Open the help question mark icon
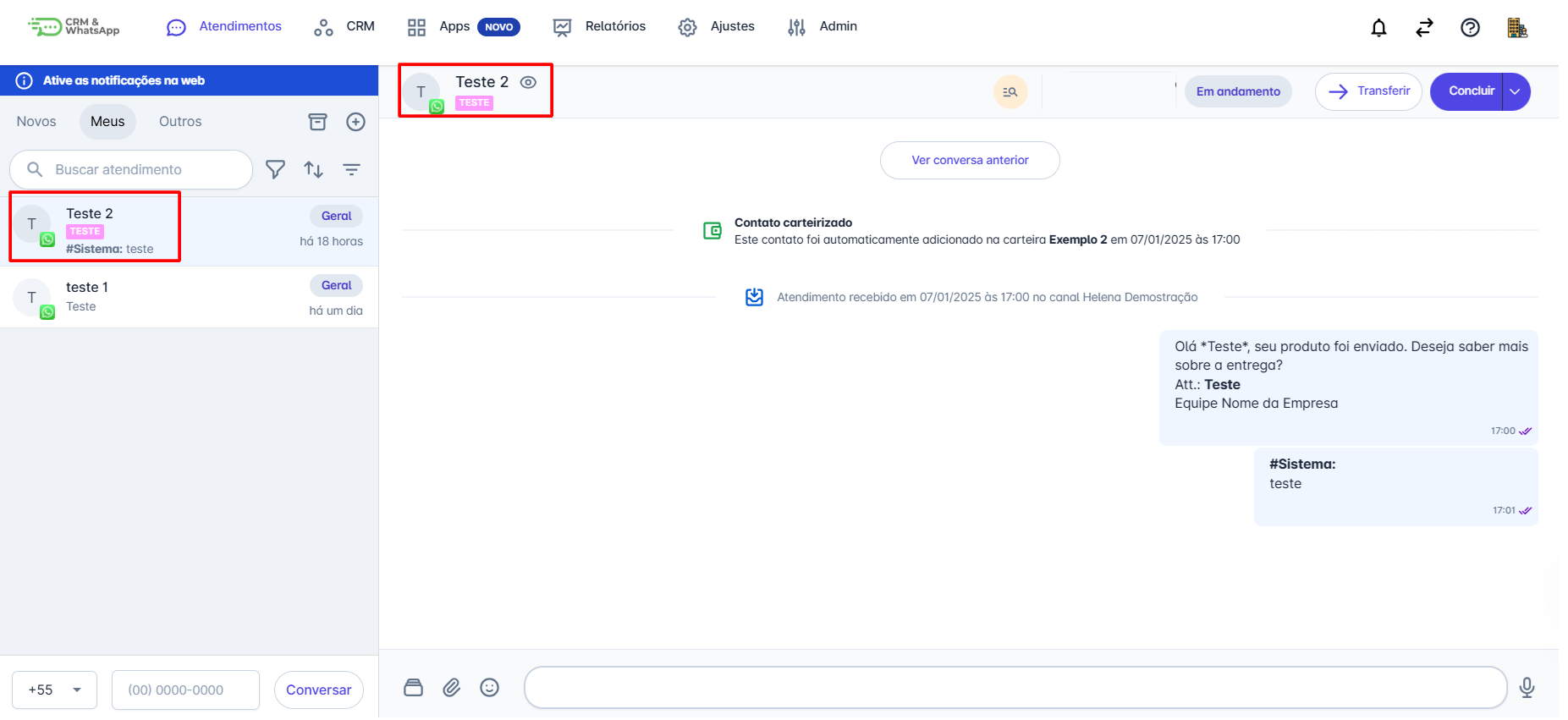This screenshot has height=720, width=1568. 1470,28
